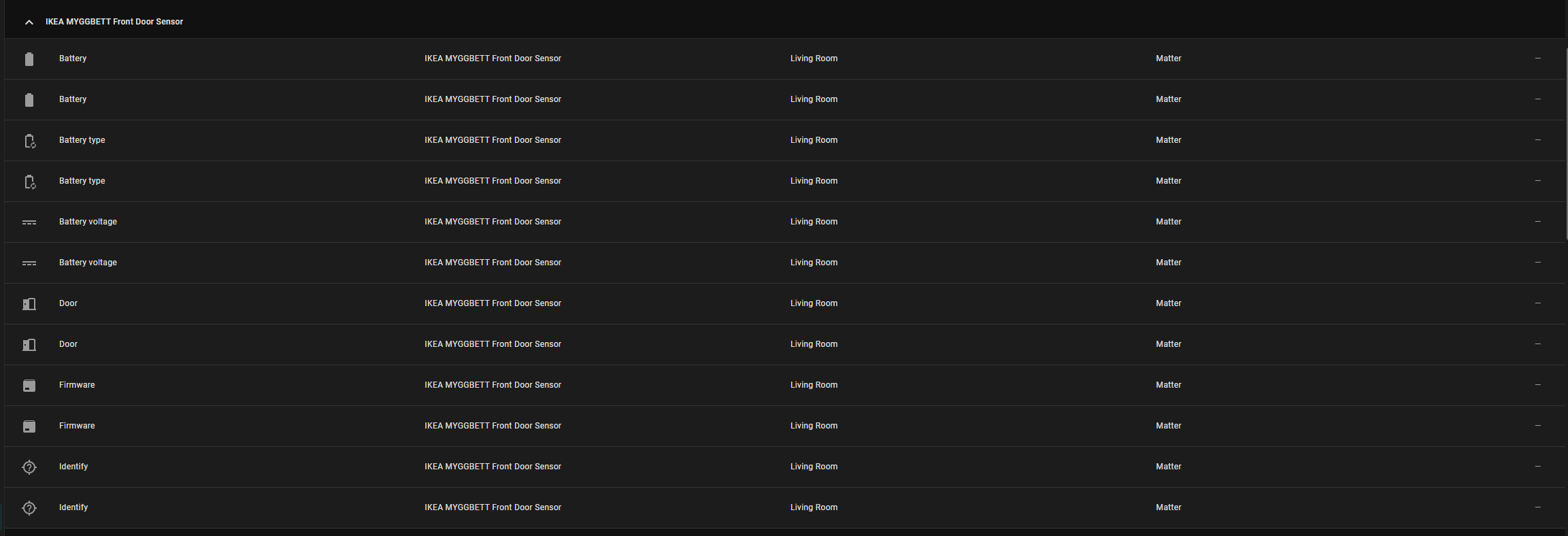Screen dimensions: 1568x536
Task: Open the second Firmware entity name
Action: click(77, 426)
